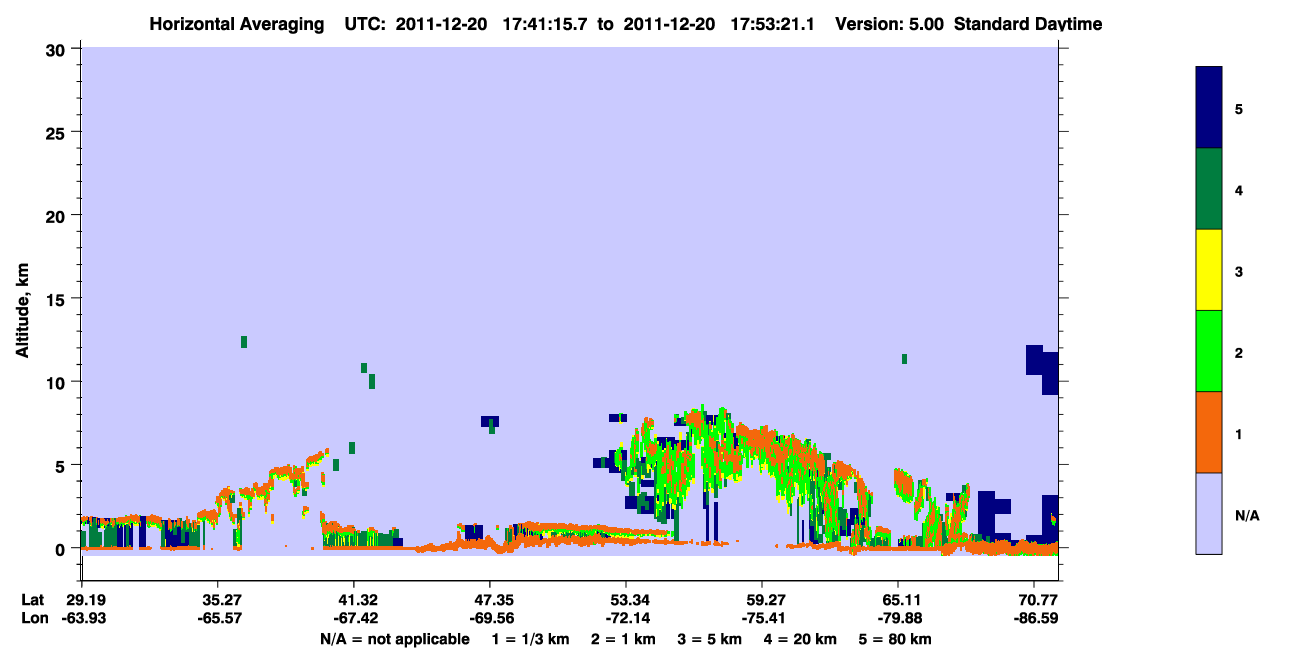Click the longitude value '-63.93'

pos(82,619)
